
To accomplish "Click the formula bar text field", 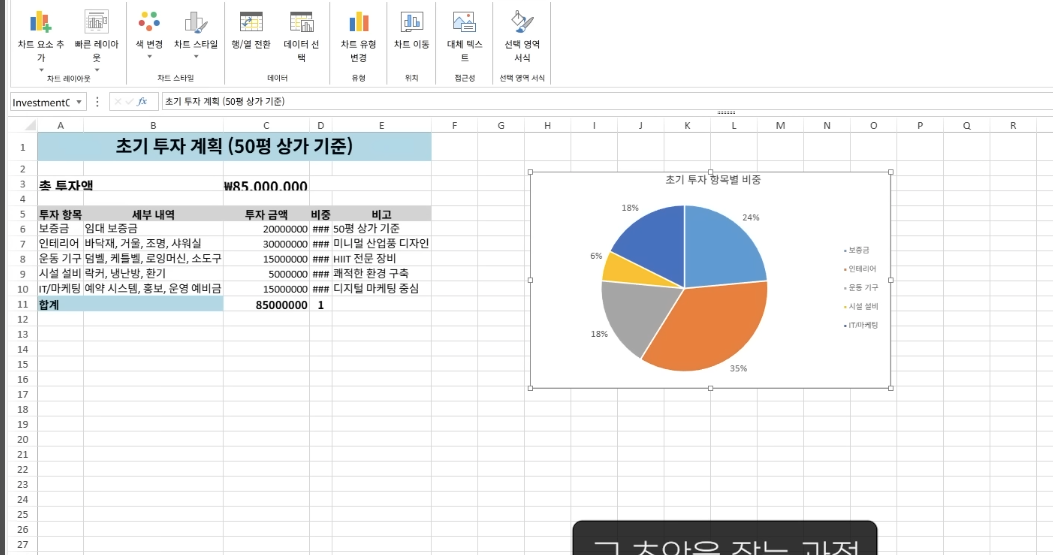I will (606, 101).
